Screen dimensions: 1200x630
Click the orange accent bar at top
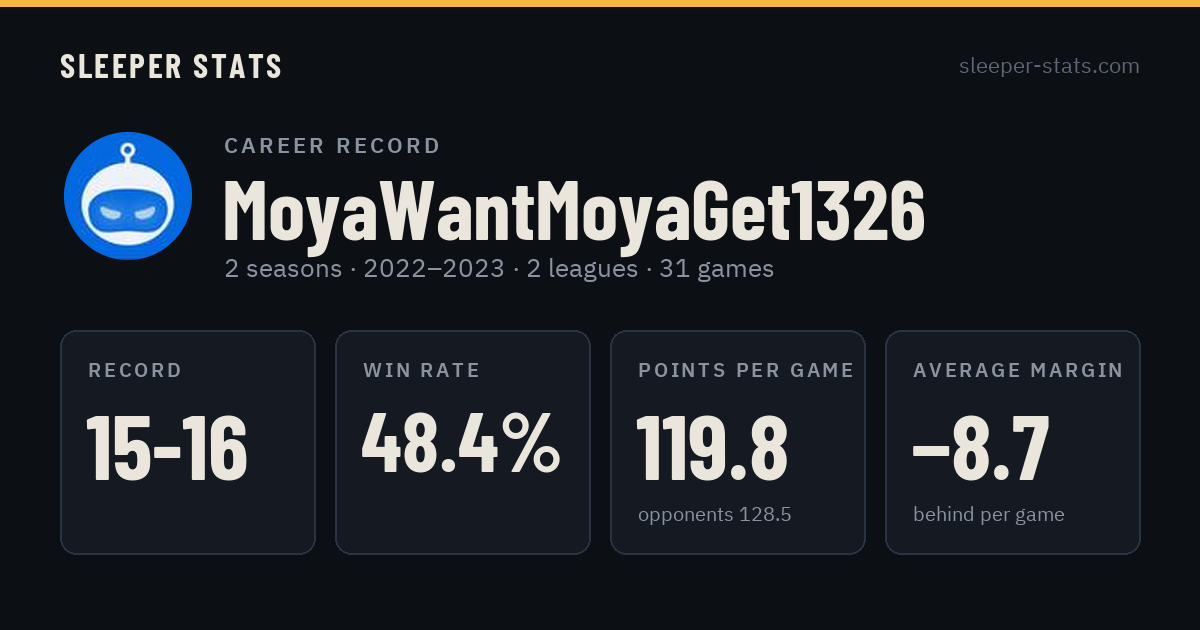click(600, 3)
